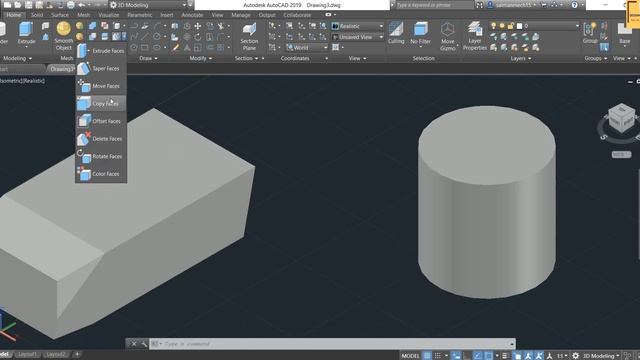Expand the Modify panel

click(201, 58)
